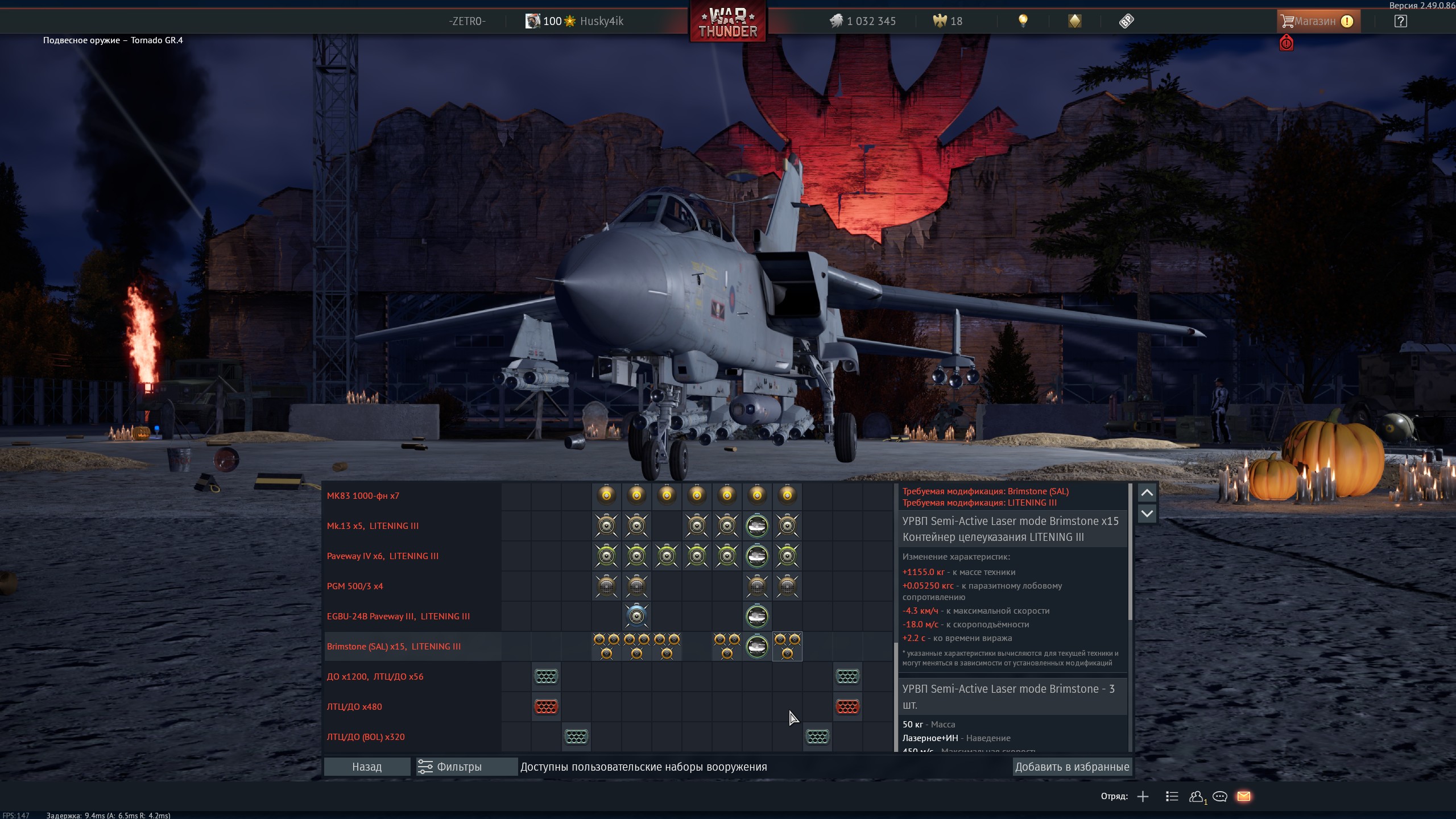Viewport: 1456px width, 819px height.
Task: Open the contacts friends icon
Action: (x=1196, y=796)
